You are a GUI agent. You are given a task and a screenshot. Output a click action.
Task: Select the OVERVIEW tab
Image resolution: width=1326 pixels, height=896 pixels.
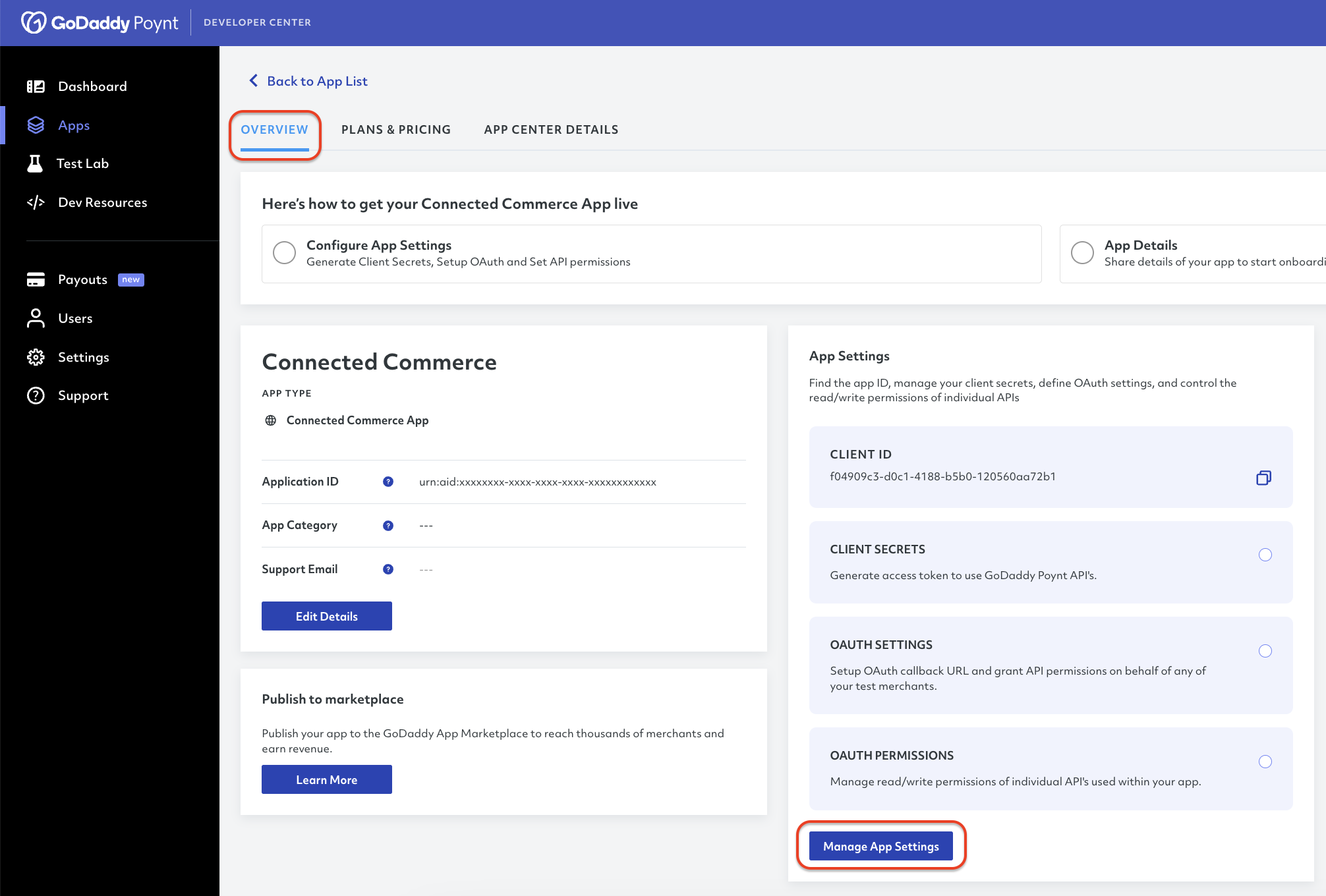275,129
